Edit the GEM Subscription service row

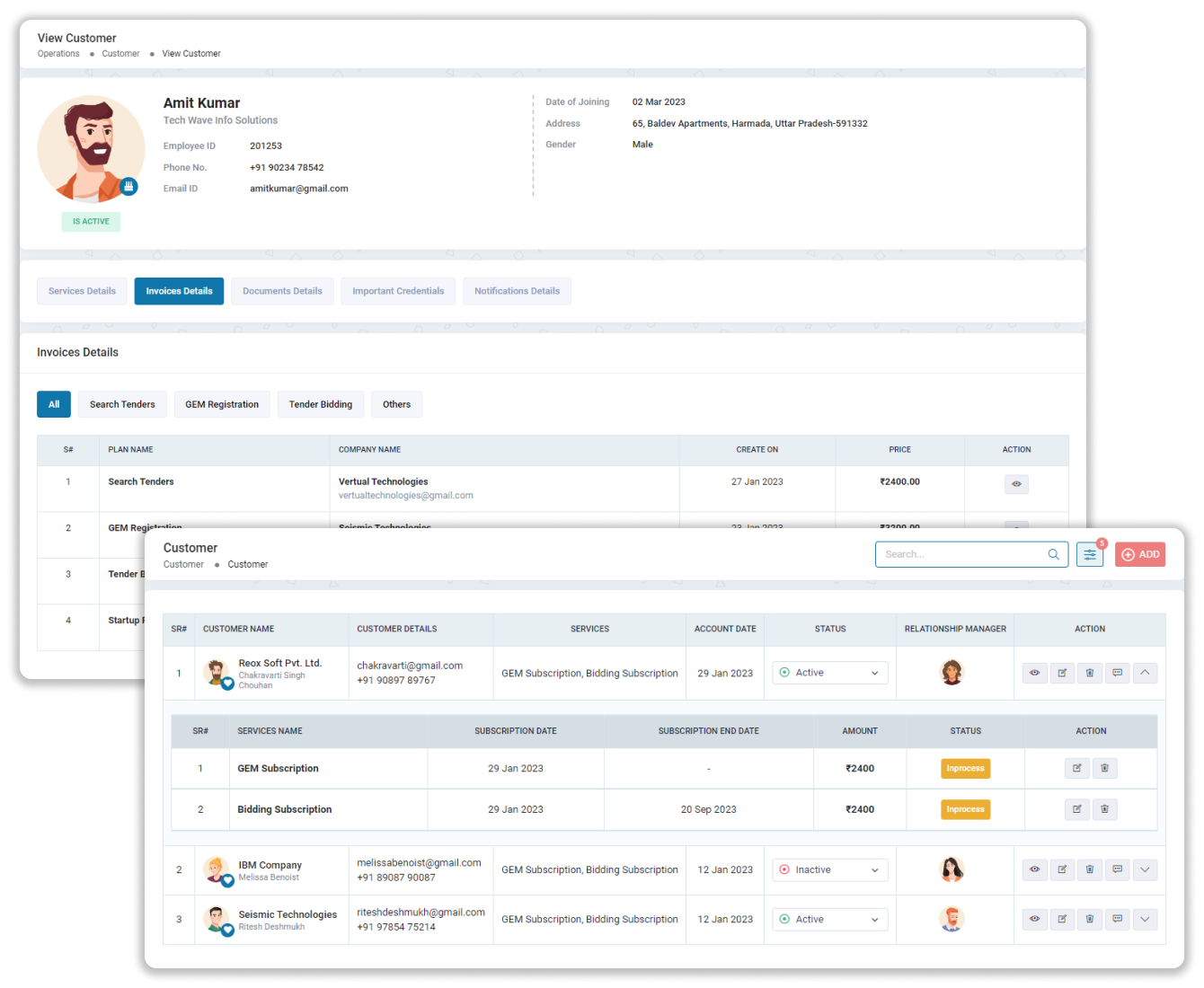pyautogui.click(x=1076, y=768)
